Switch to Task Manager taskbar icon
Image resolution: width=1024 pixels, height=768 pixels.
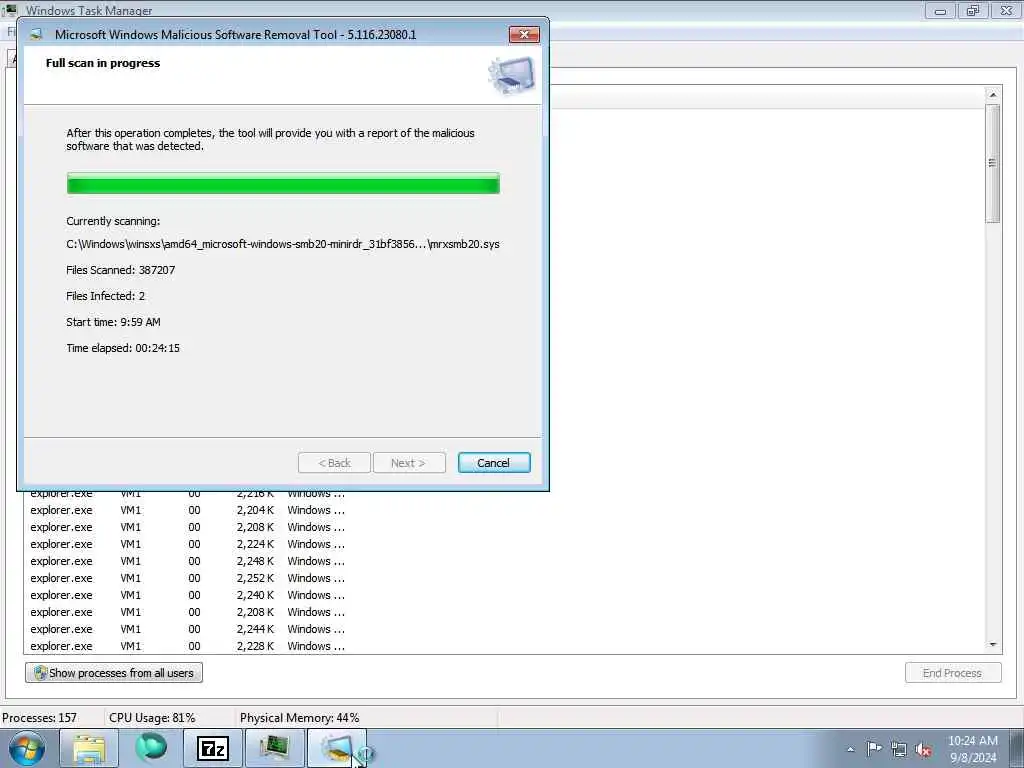coord(274,748)
